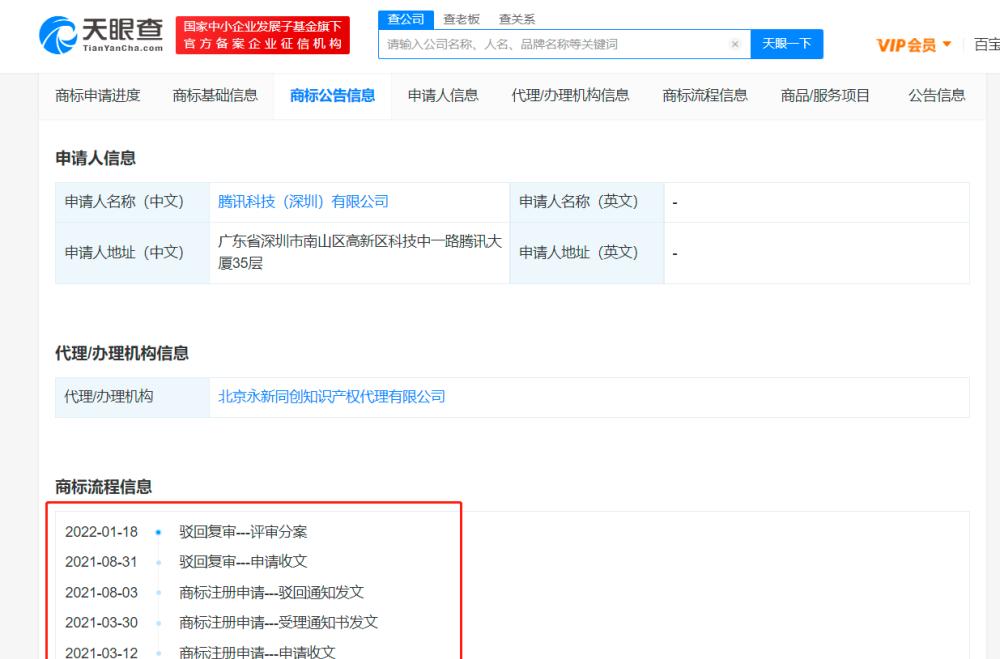Click the blue timeline dot for 2022-01-18

coord(158,532)
